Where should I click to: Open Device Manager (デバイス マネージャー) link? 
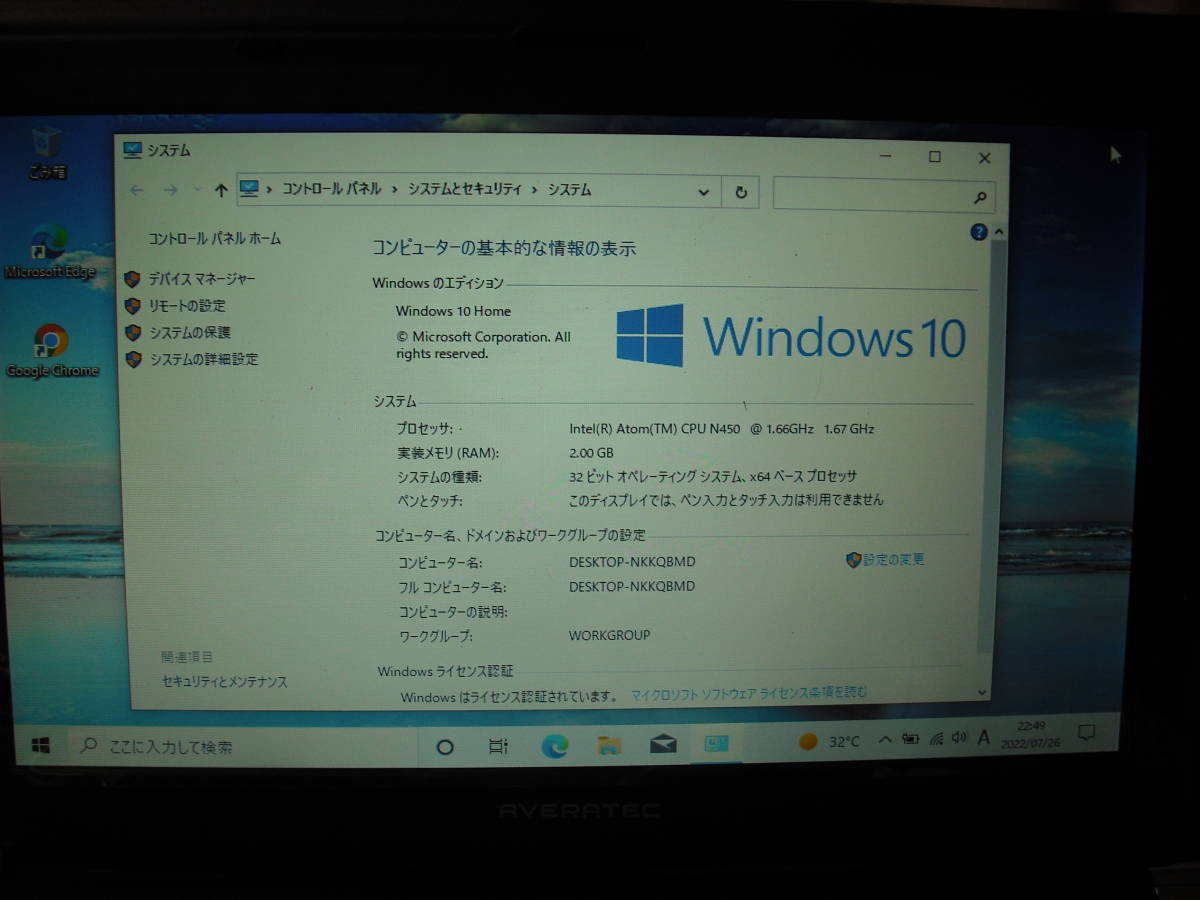[x=201, y=279]
